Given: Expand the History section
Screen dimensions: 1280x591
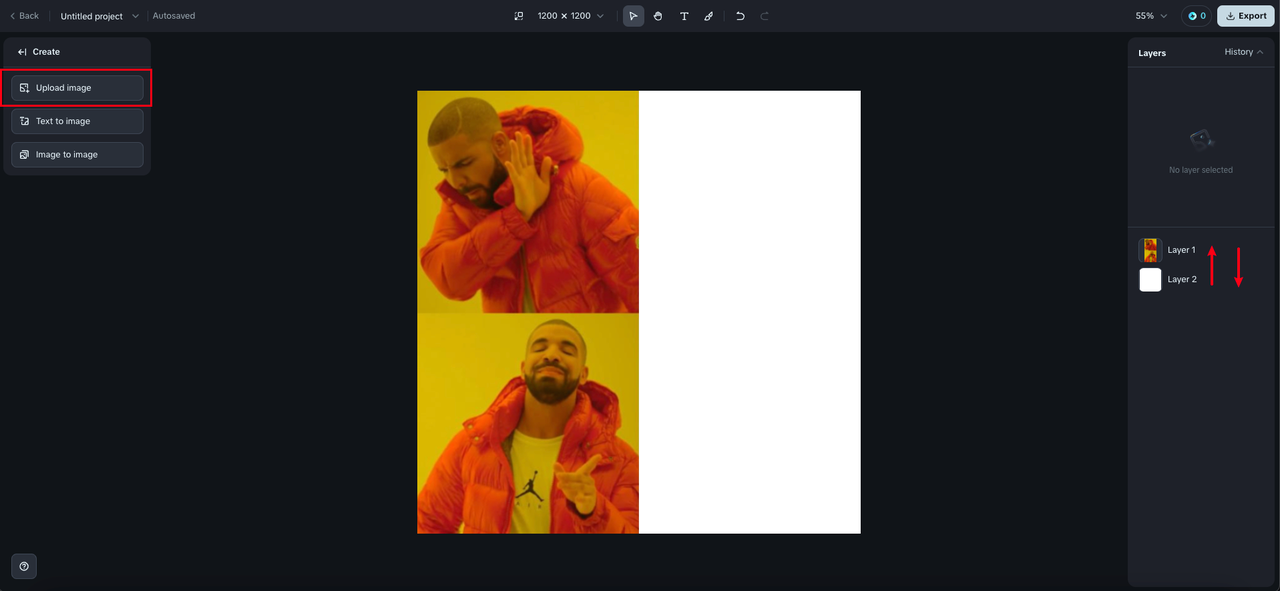Looking at the screenshot, I should coord(1244,52).
